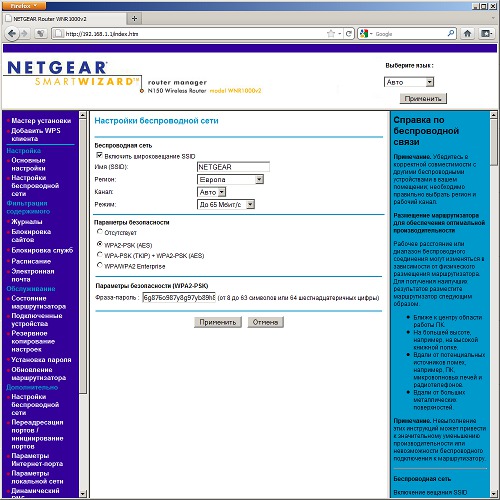Open Добавить WPS клиента link

pyautogui.click(x=36, y=134)
